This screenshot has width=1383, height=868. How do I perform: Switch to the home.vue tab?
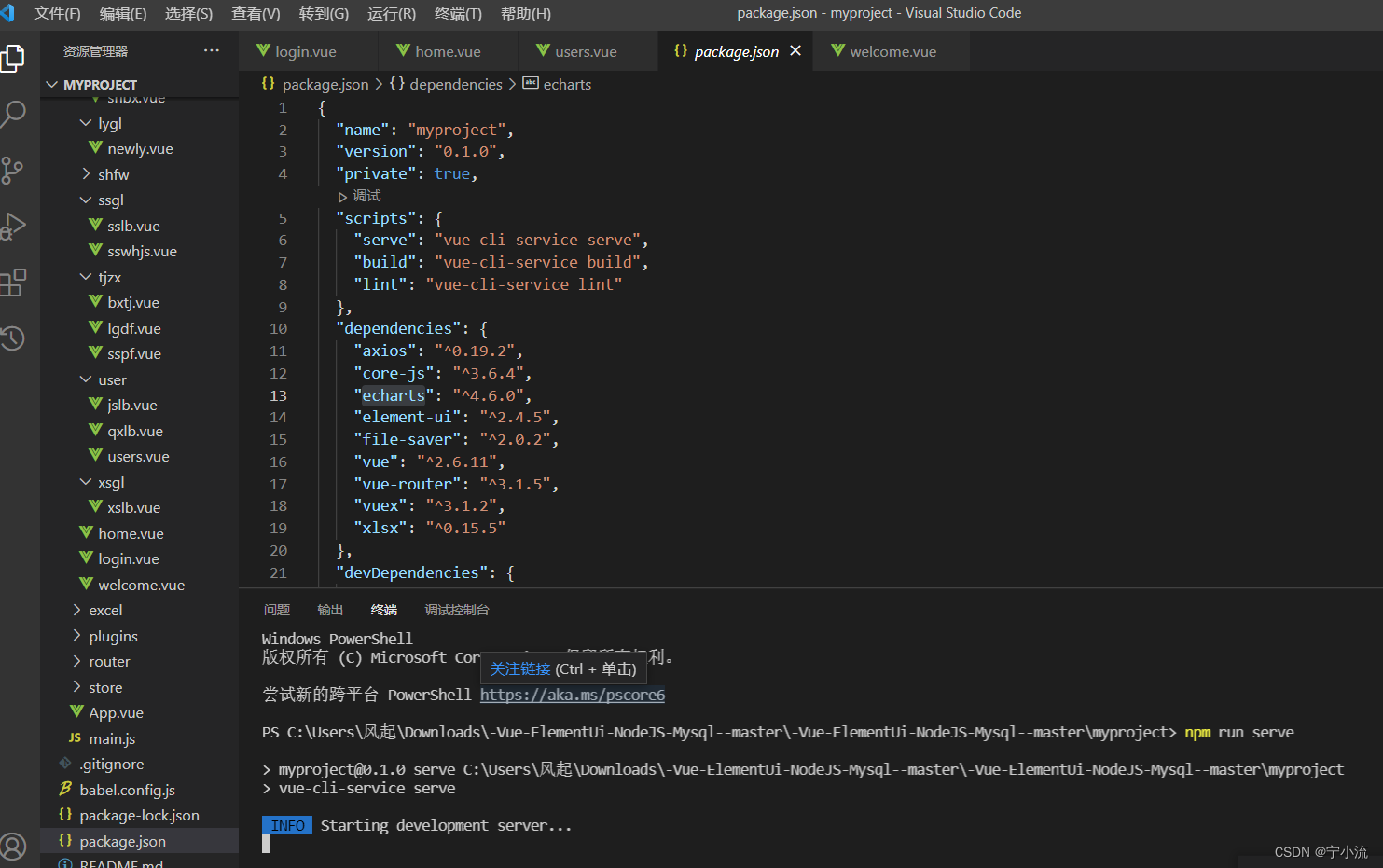(x=449, y=51)
